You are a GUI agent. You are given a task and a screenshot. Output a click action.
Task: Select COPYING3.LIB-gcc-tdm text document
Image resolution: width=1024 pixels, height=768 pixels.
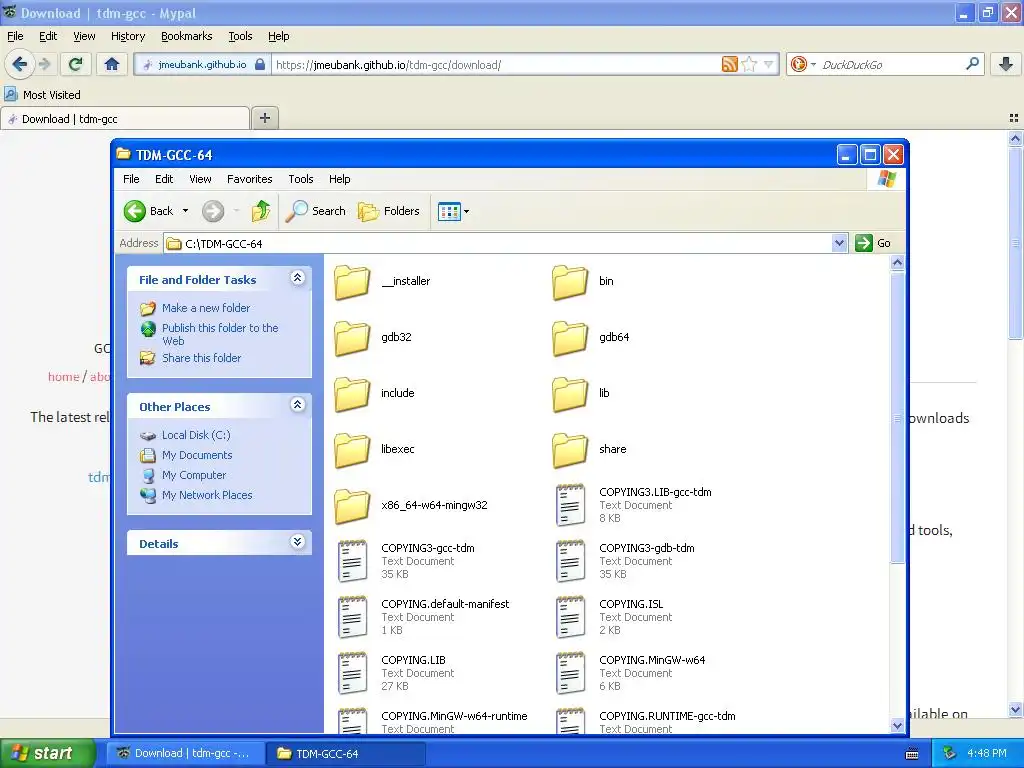pyautogui.click(x=633, y=505)
